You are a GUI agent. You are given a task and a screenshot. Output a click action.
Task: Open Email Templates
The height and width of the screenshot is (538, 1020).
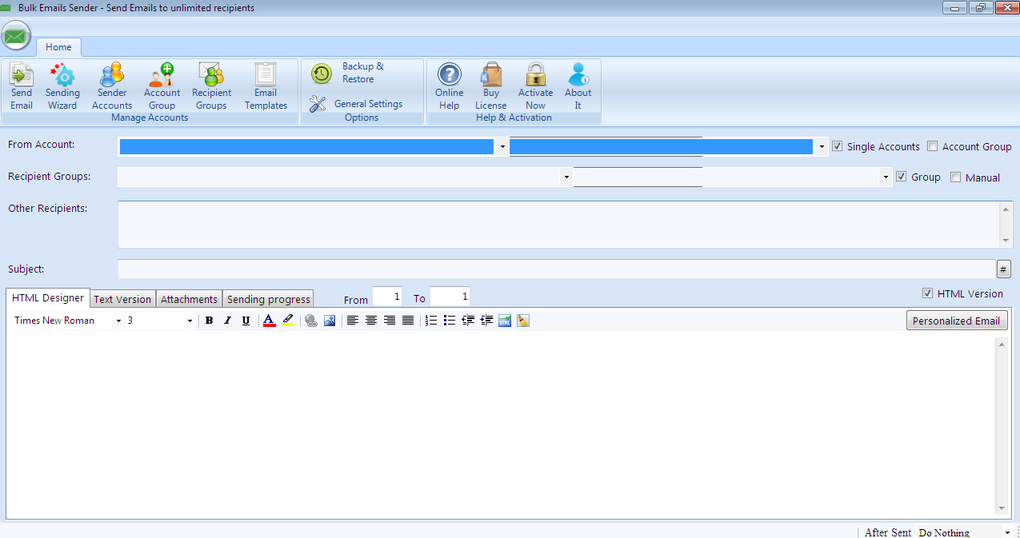point(265,86)
